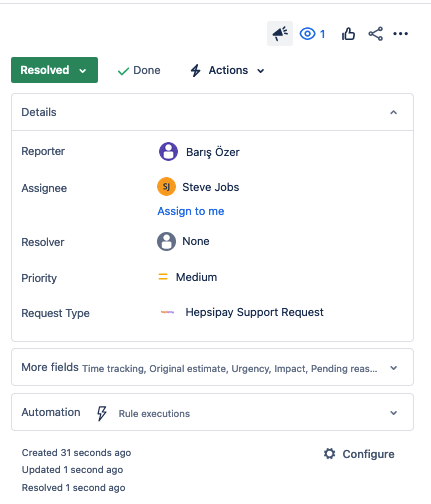The height and width of the screenshot is (504, 431).
Task: Open the Actions lightning menu
Action: (x=228, y=70)
